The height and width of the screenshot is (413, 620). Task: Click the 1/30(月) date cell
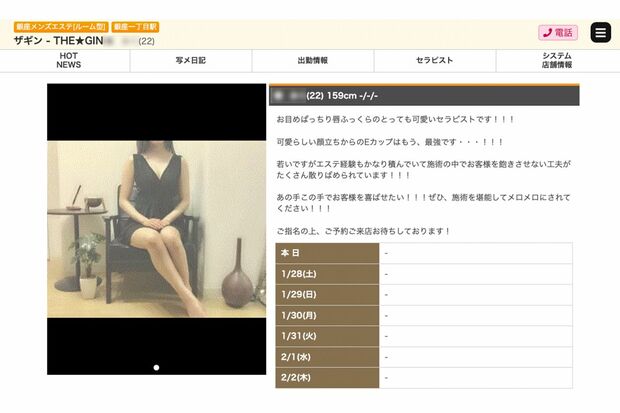pyautogui.click(x=327, y=315)
